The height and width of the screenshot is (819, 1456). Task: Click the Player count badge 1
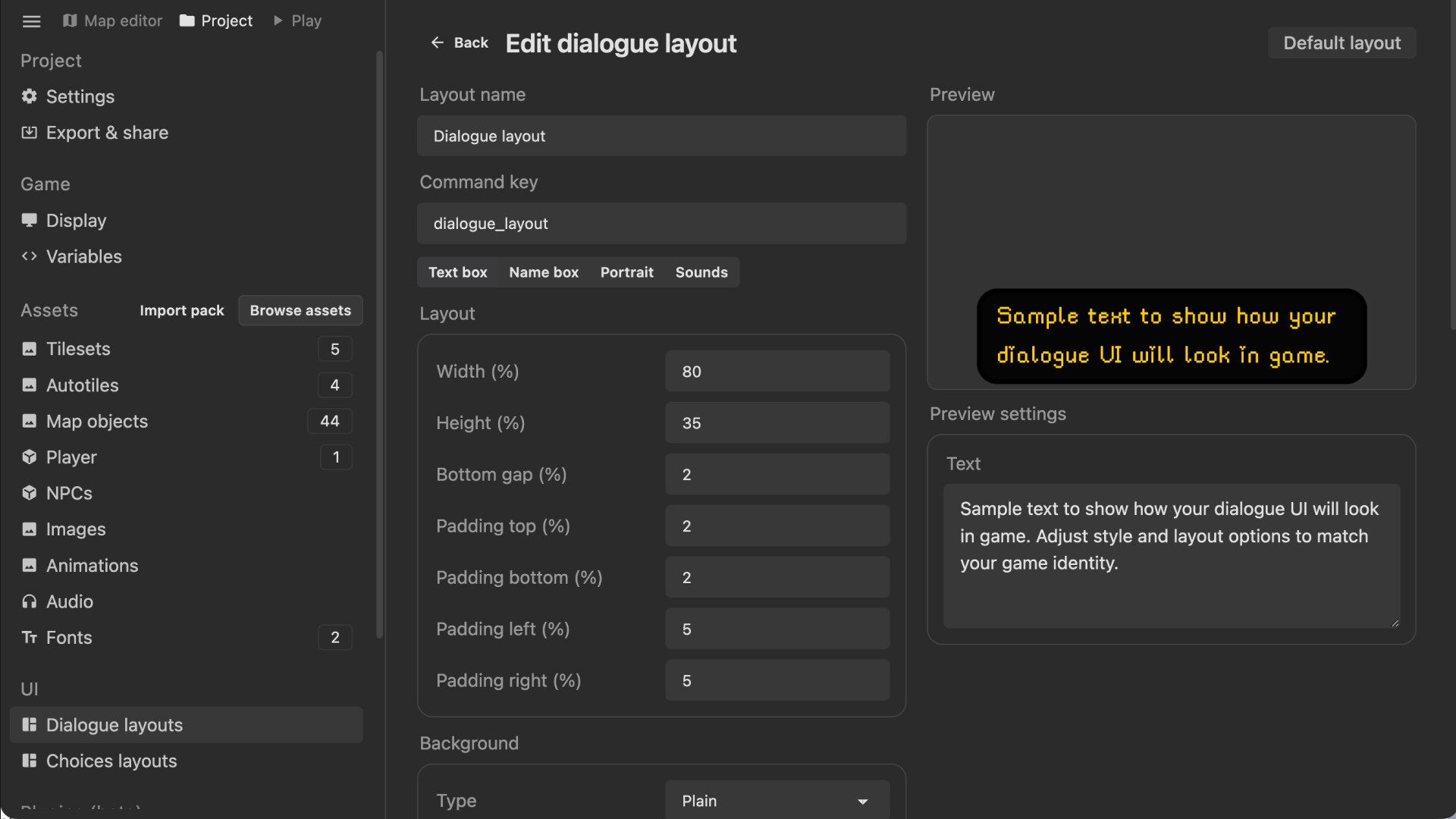[336, 457]
